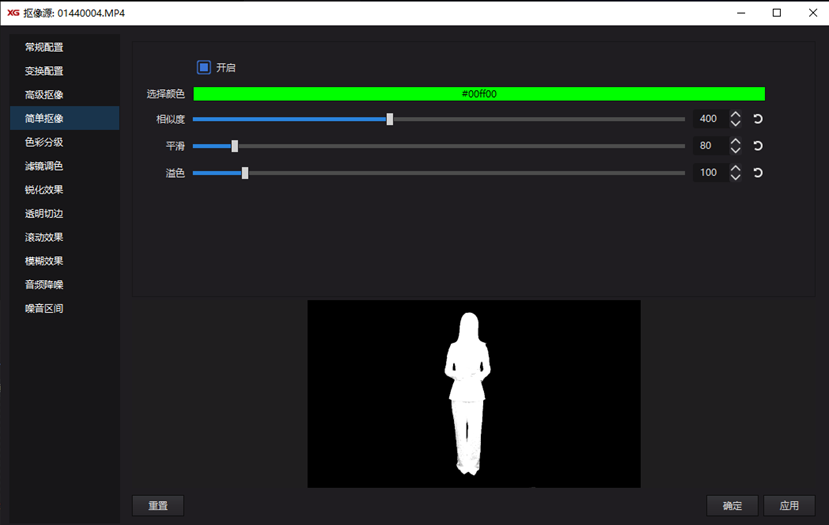
Task: Open the 滚动效果 section
Action: tap(65, 237)
